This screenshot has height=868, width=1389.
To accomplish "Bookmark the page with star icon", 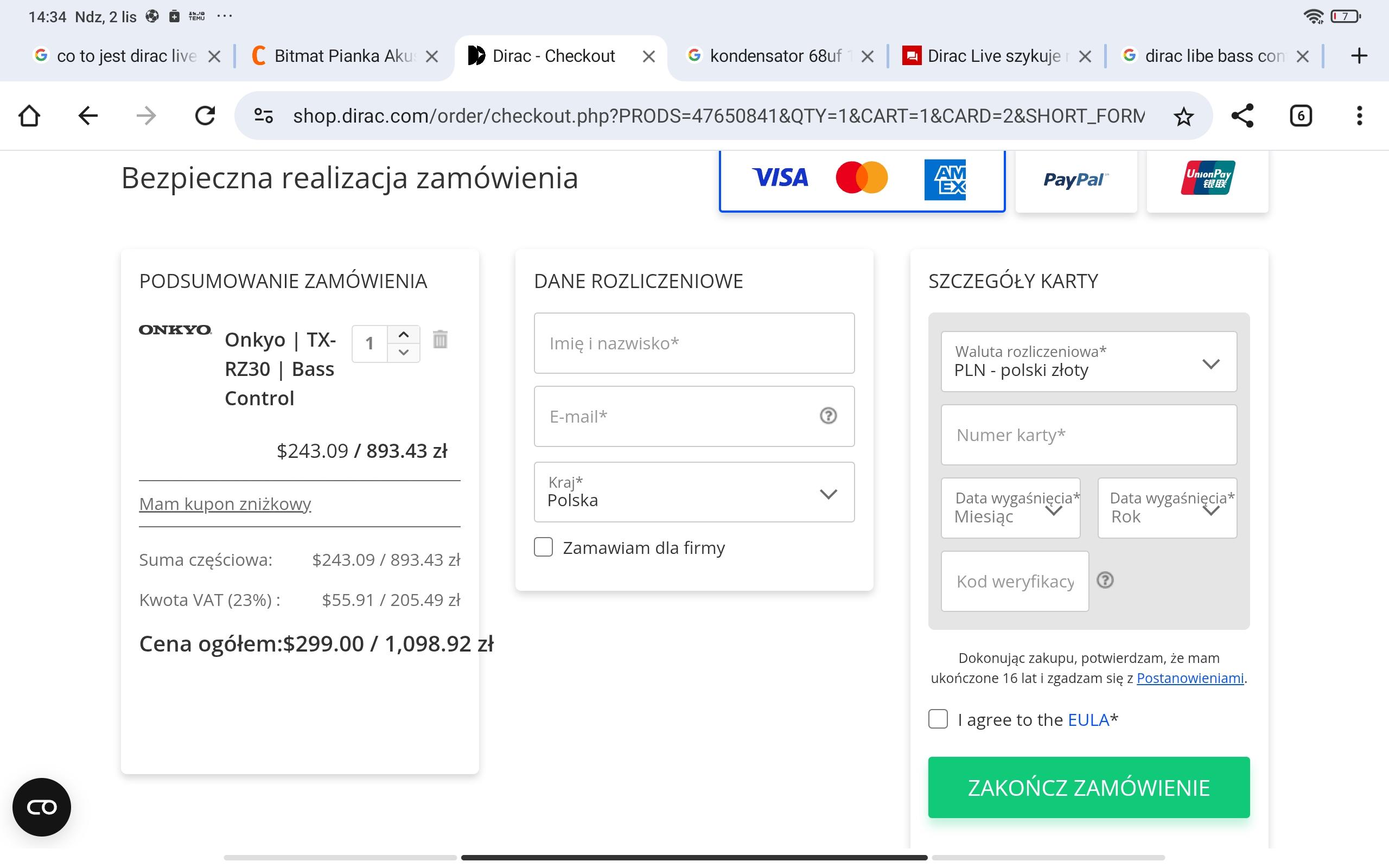I will pyautogui.click(x=1183, y=117).
